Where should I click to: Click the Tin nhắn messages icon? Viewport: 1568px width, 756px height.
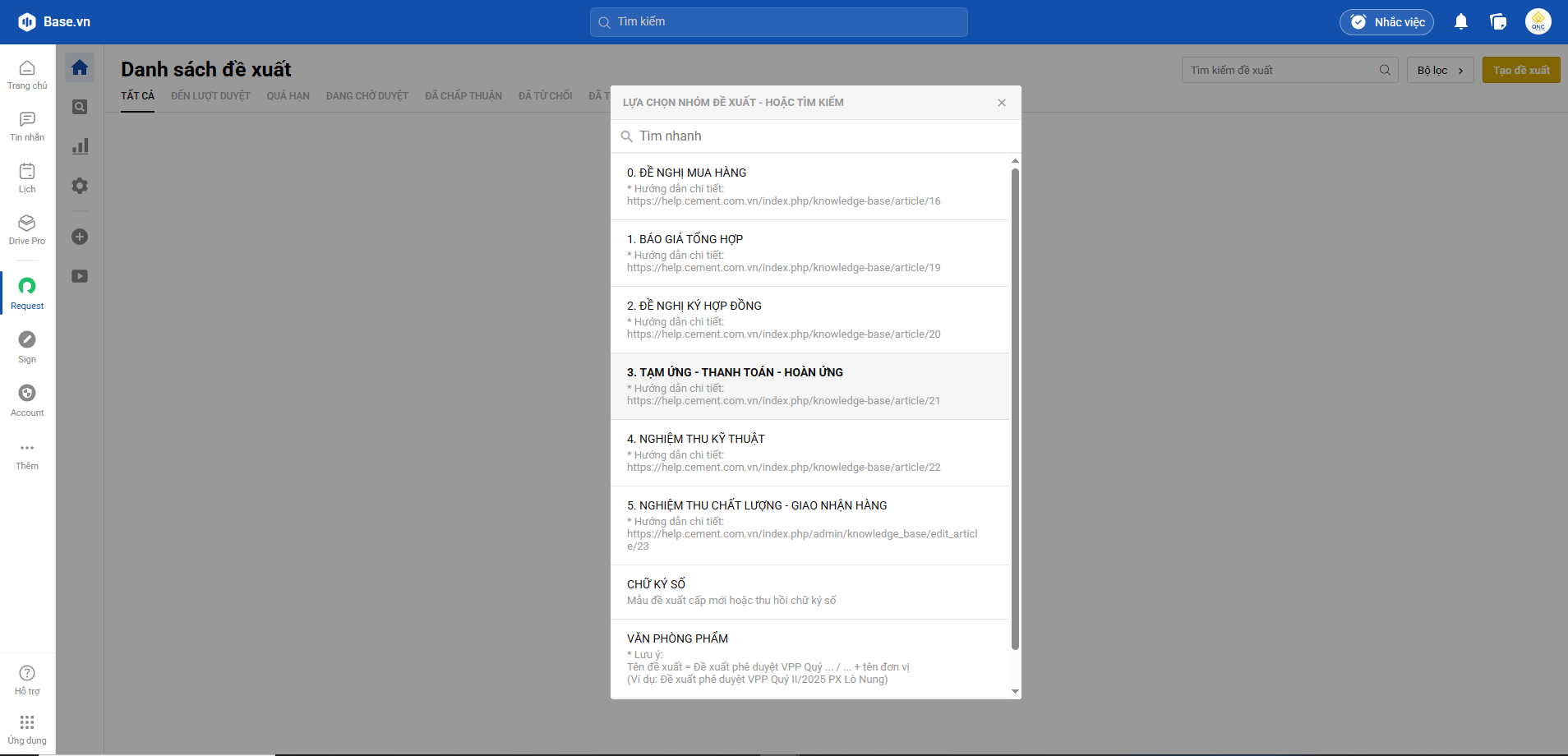point(27,126)
